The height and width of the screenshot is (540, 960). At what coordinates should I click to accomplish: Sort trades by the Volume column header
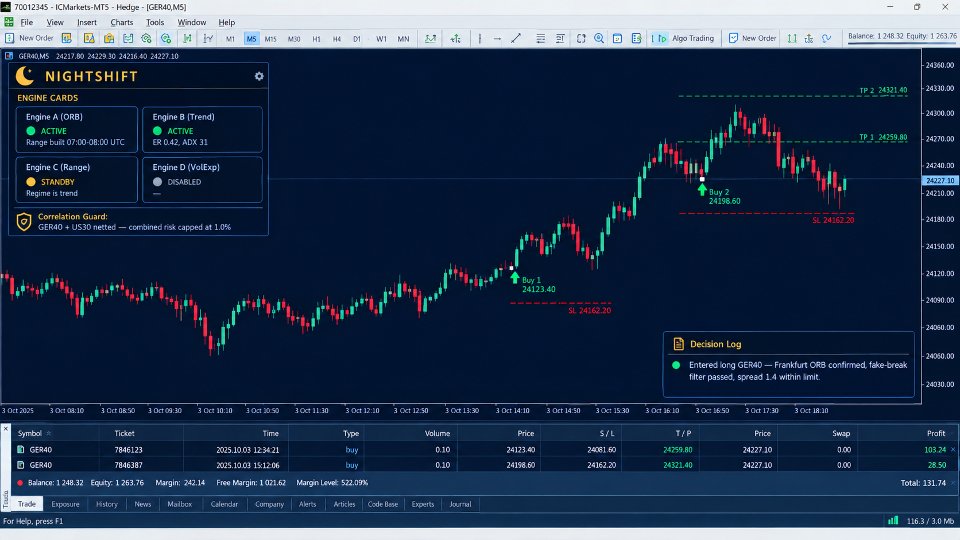tap(437, 433)
